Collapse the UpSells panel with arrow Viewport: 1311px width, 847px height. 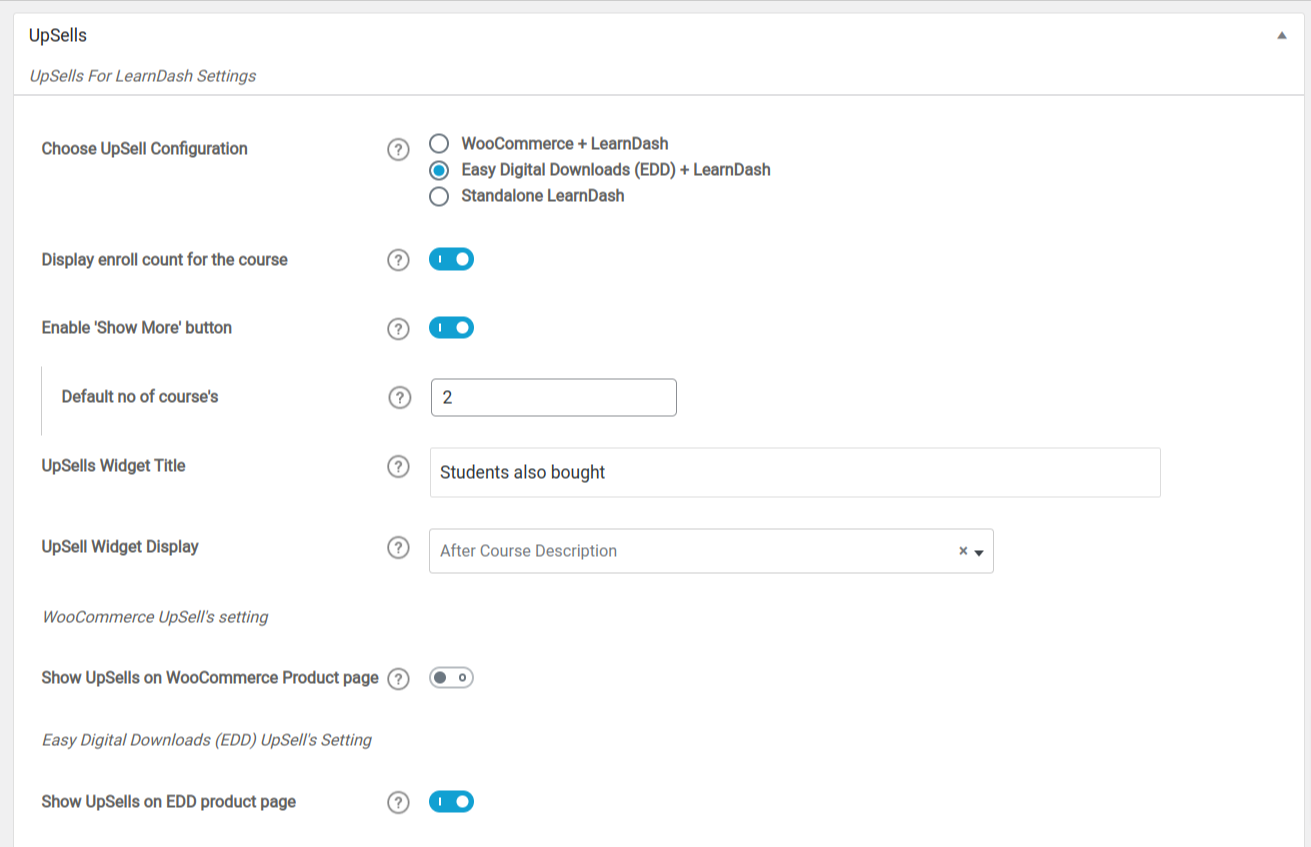1282,36
